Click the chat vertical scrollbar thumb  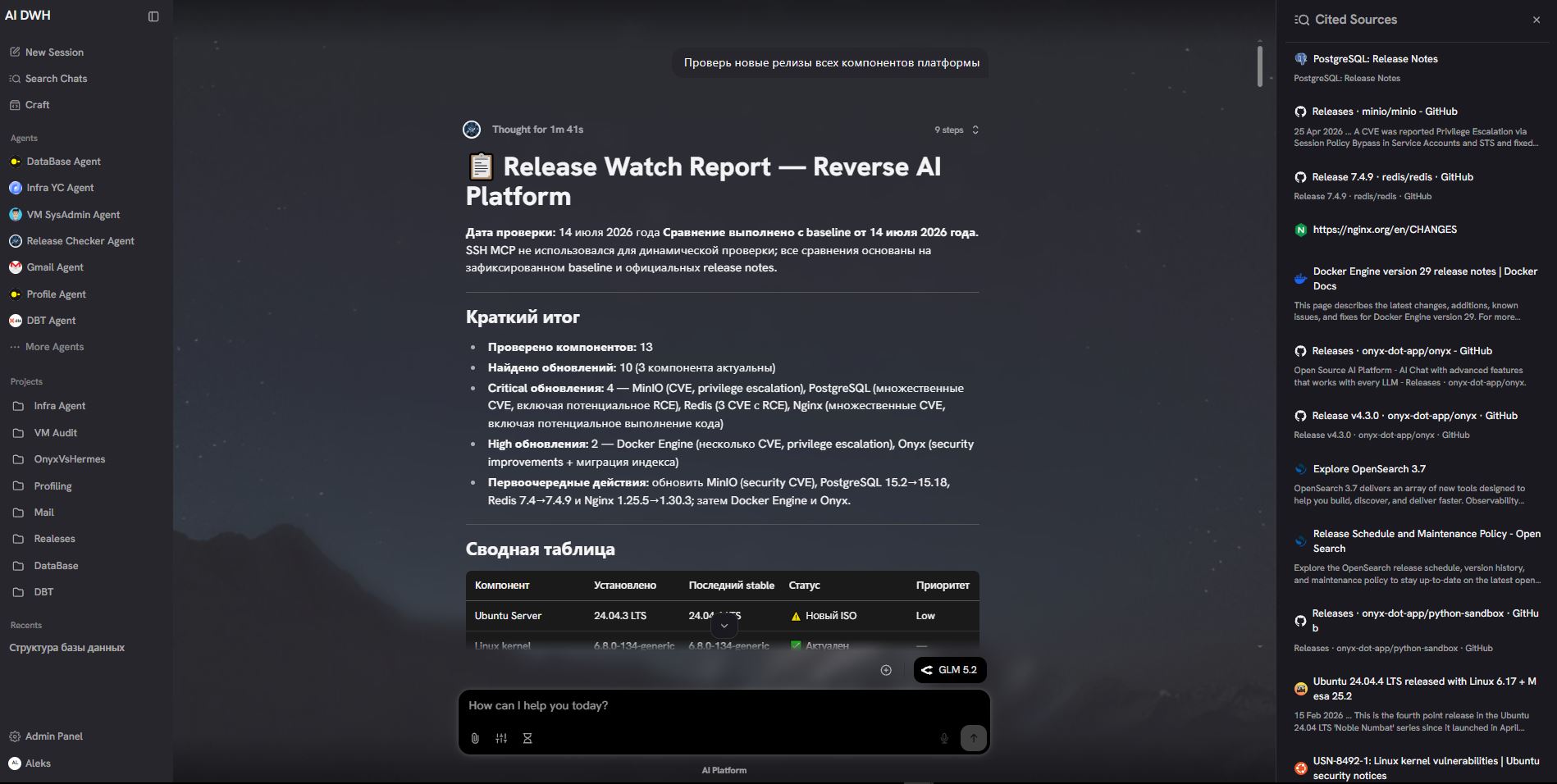click(1260, 66)
